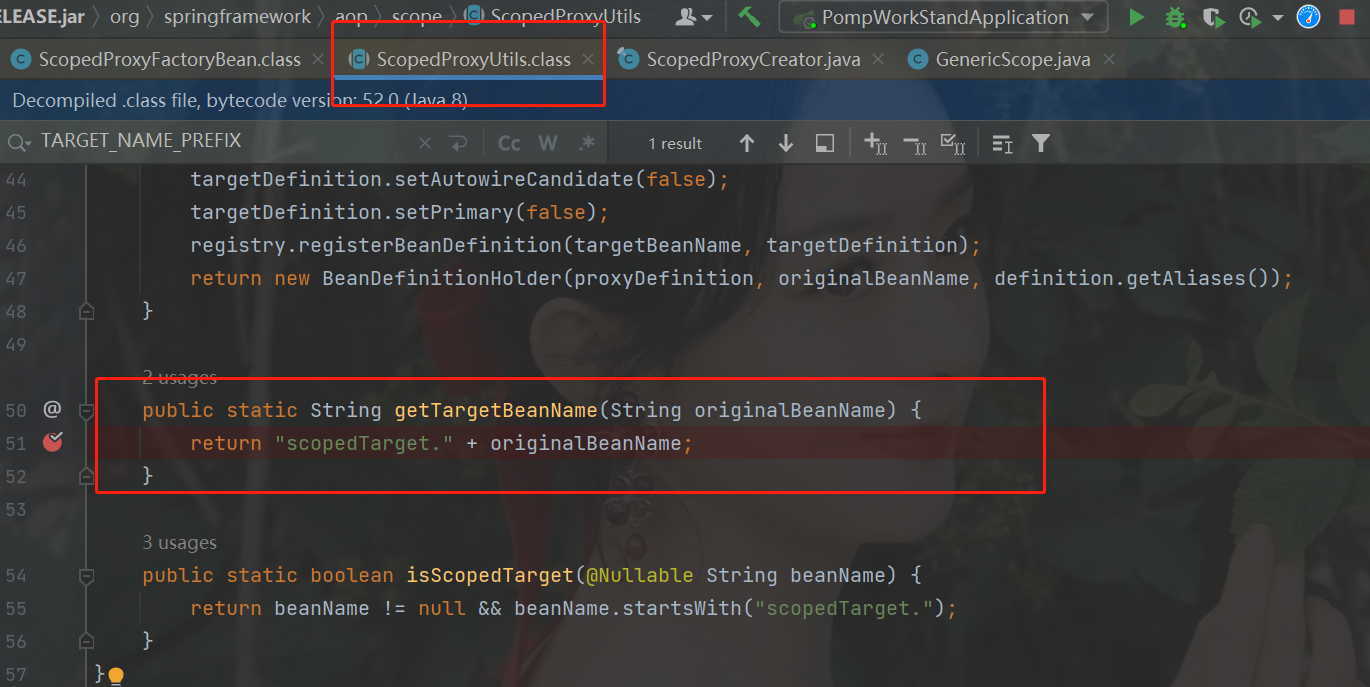Click the ScopedProxyUtils breadcrumb item
The height and width of the screenshot is (687, 1370).
554,17
